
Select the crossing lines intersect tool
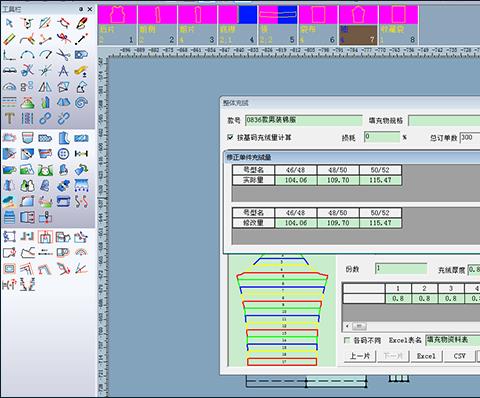[x=45, y=71]
